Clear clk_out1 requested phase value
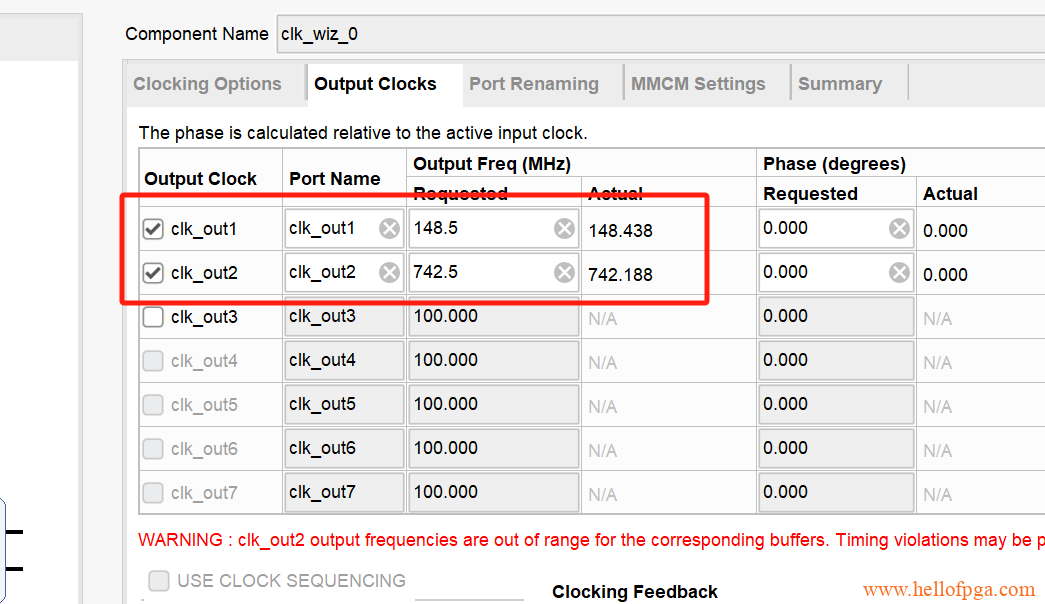1045x604 pixels. click(899, 229)
